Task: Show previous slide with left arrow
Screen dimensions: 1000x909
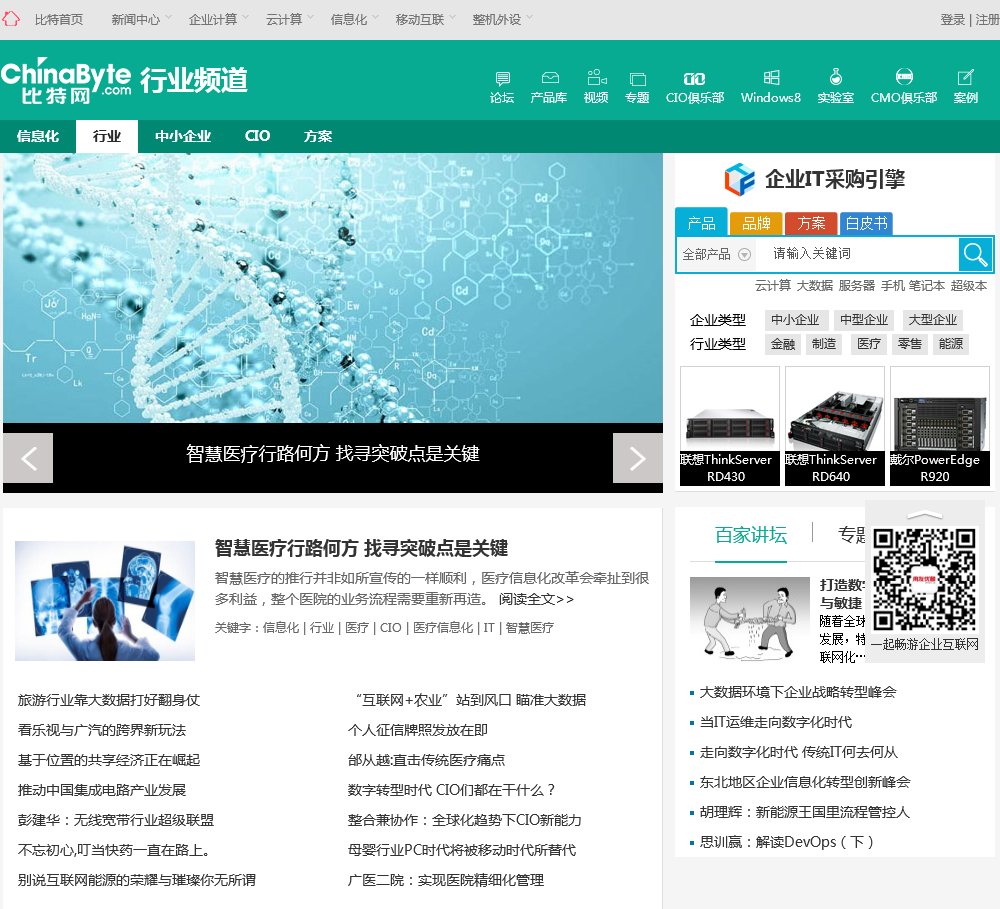Action: coord(29,458)
